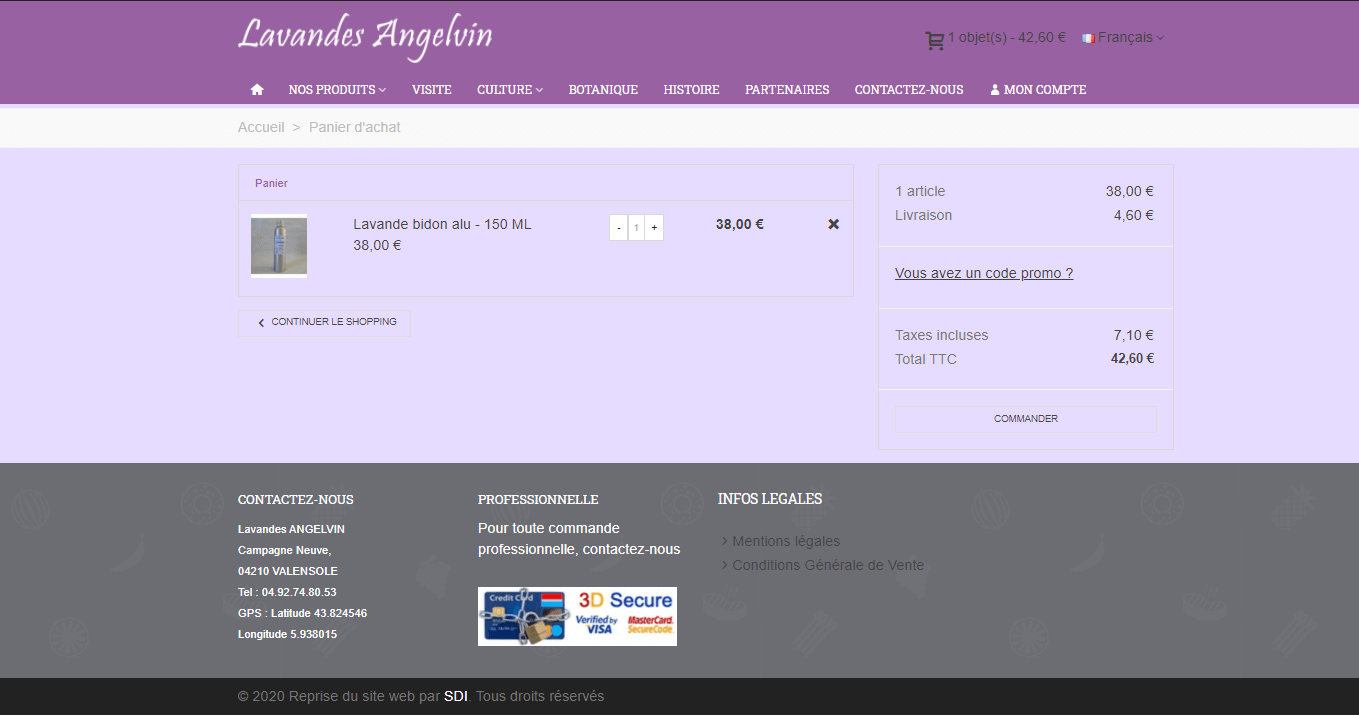1359x716 pixels.
Task: Click the 3D Secure payment badge image
Action: [x=577, y=616]
